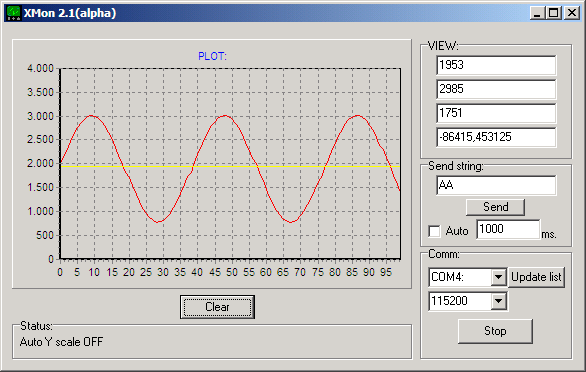This screenshot has width=586, height=372.
Task: Click the XMon app icon in title bar
Action: tap(14, 13)
